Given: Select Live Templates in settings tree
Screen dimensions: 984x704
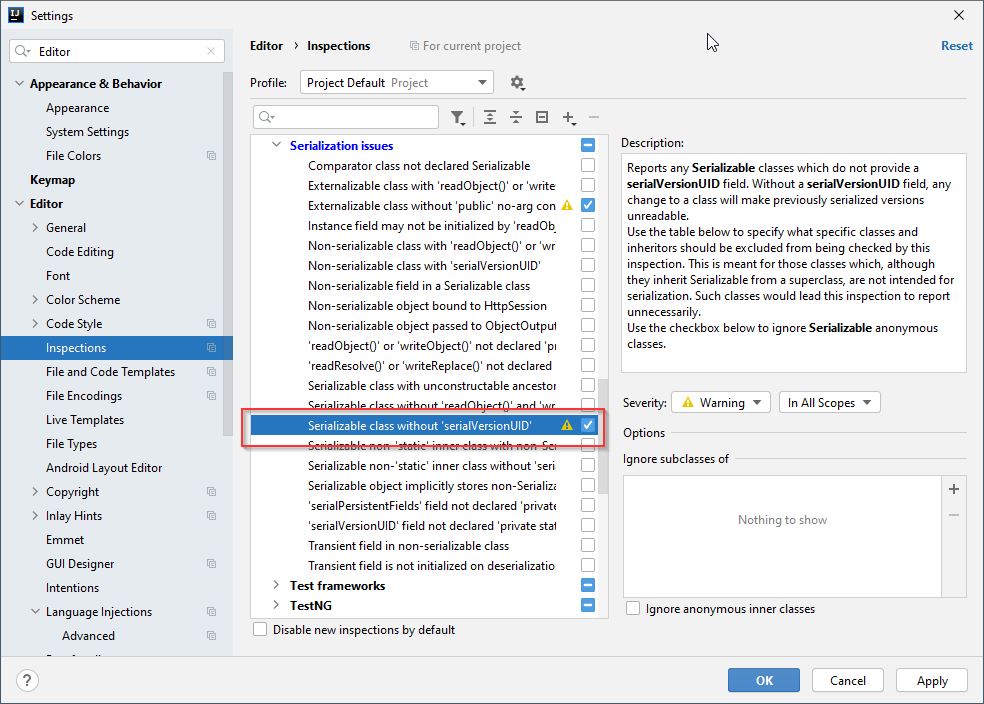Looking at the screenshot, I should tap(85, 420).
